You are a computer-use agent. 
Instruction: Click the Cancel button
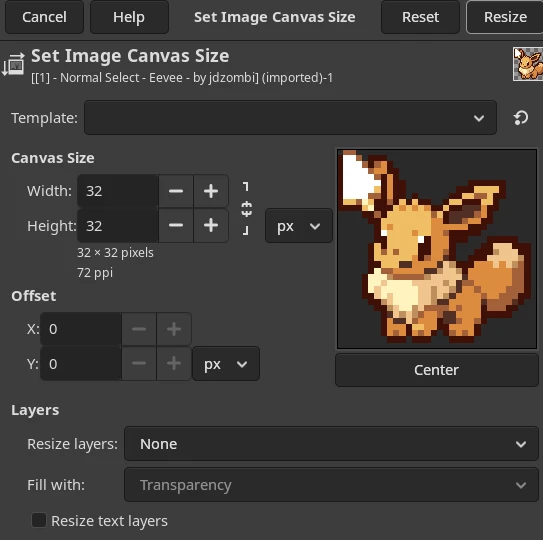44,17
